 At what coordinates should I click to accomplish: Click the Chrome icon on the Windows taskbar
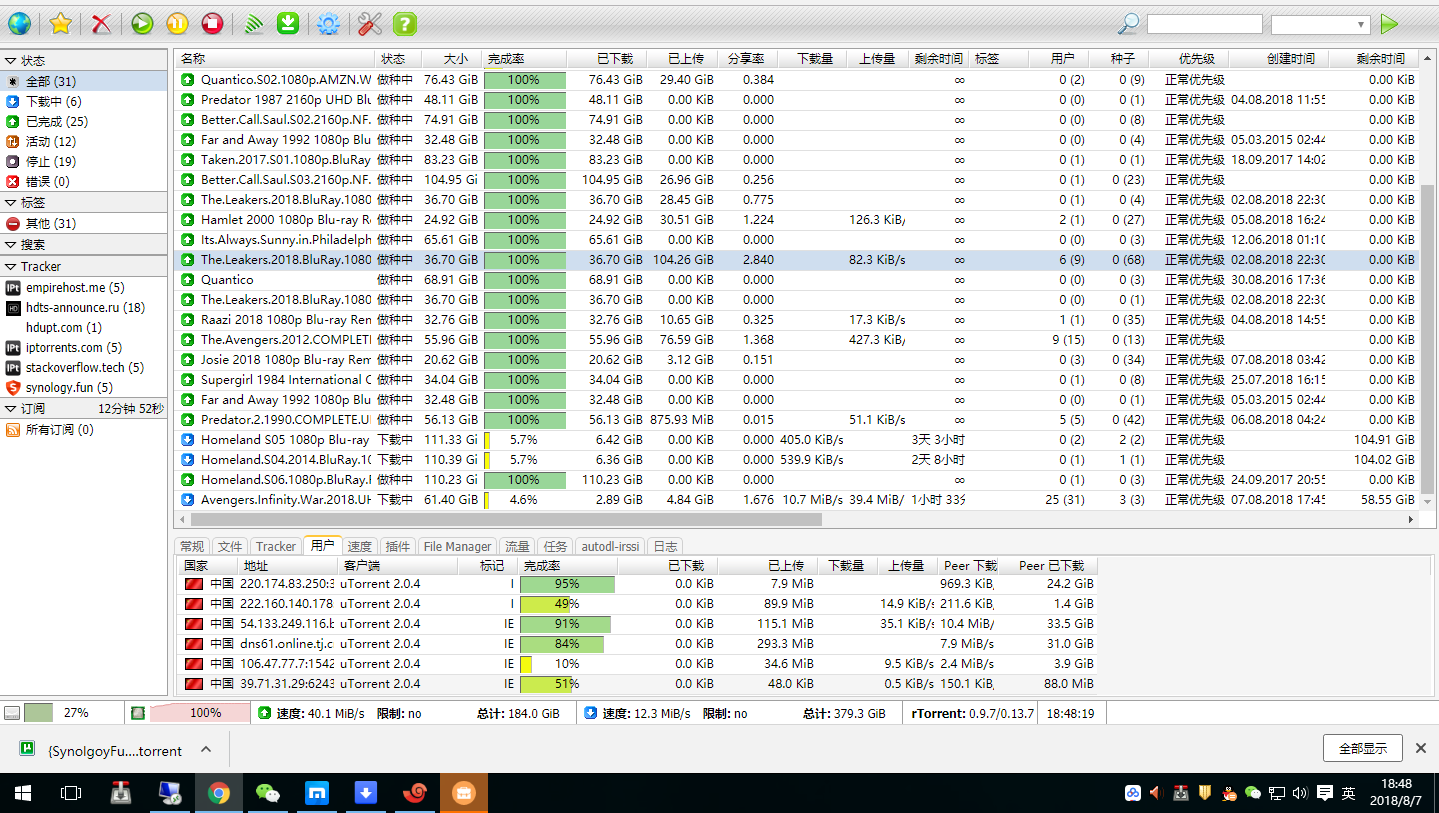tap(219, 793)
